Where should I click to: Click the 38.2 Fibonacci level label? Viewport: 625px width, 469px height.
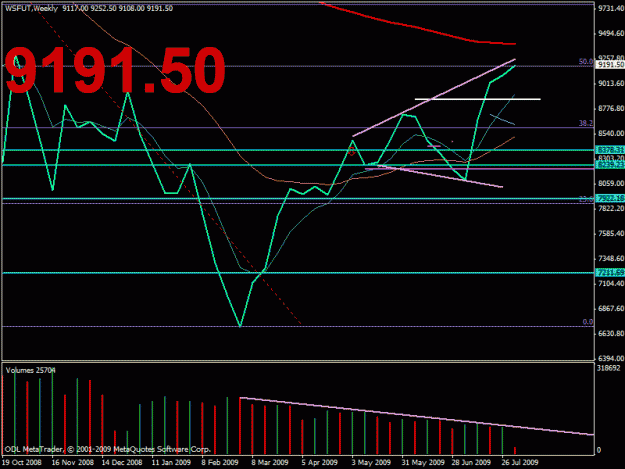[x=586, y=123]
